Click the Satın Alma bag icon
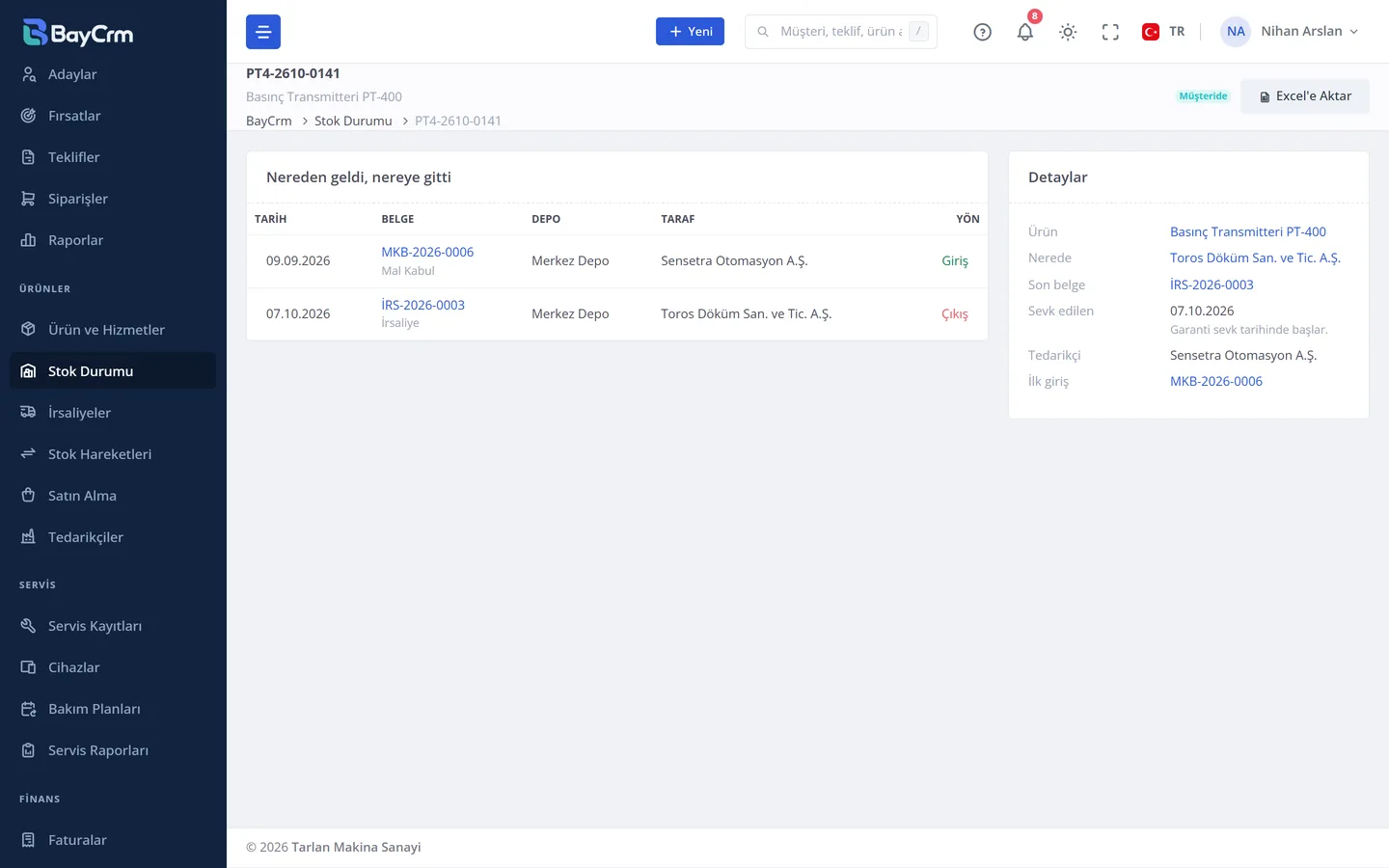Viewport: 1389px width, 868px height. (x=29, y=496)
